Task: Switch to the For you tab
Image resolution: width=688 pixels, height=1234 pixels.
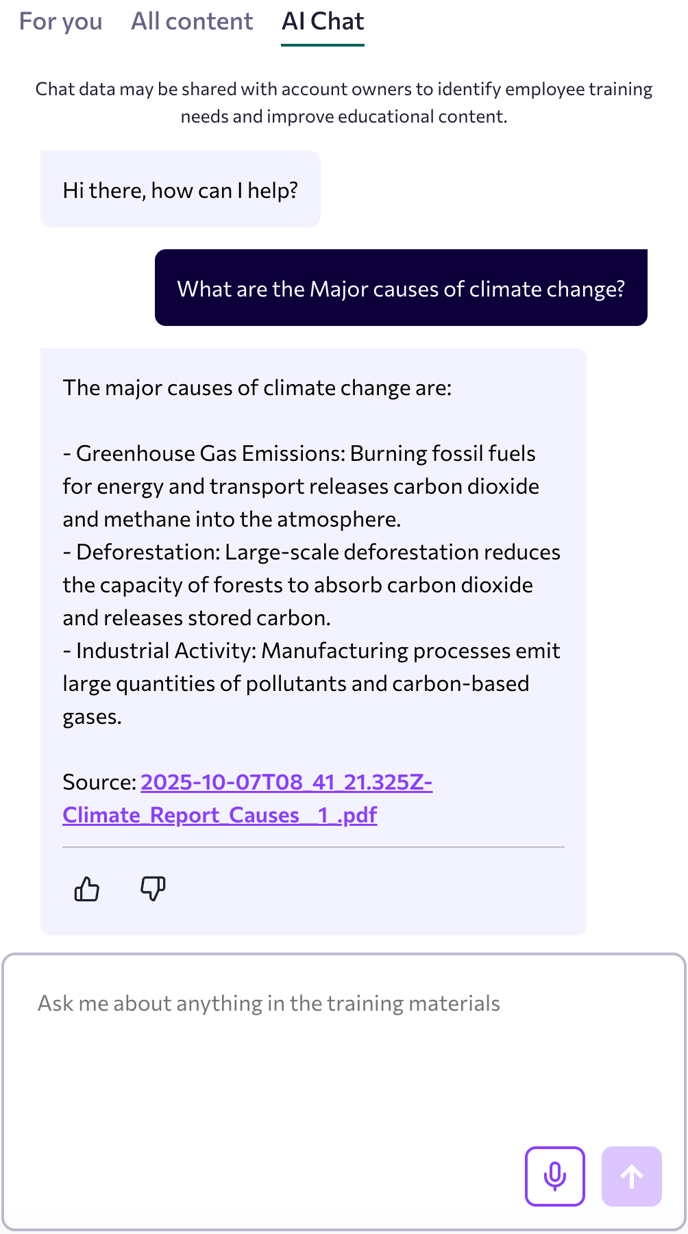Action: [60, 21]
